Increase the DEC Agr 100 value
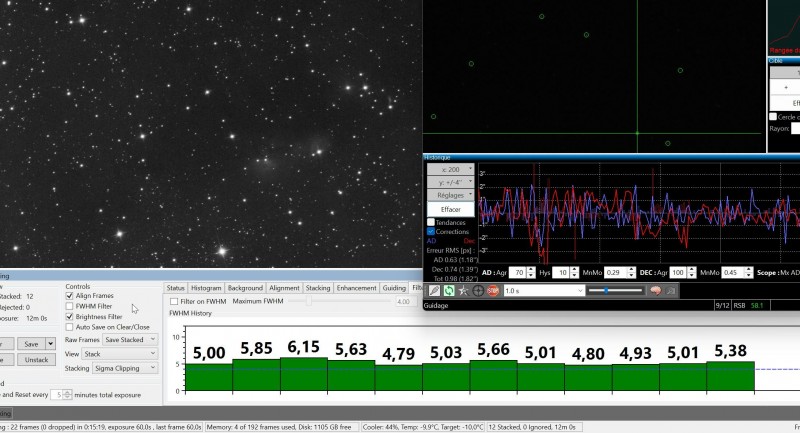Image resolution: width=800 pixels, height=433 pixels. pyautogui.click(x=691, y=270)
